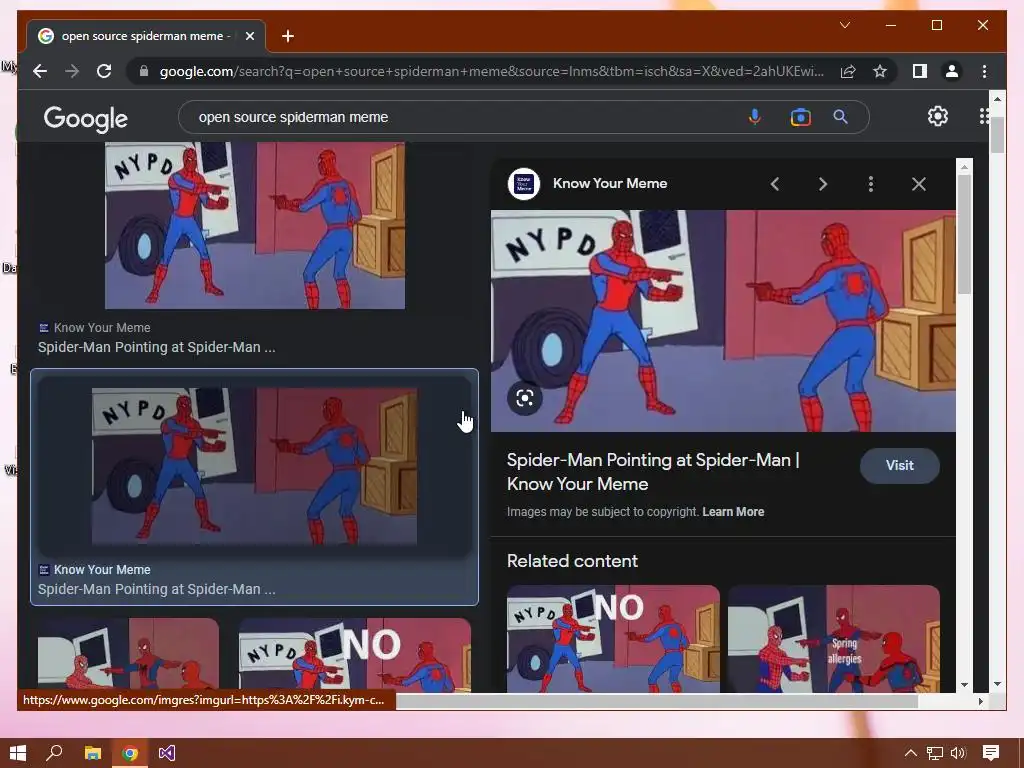
Task: Open the Know Your Meme source title
Action: pyautogui.click(x=610, y=184)
